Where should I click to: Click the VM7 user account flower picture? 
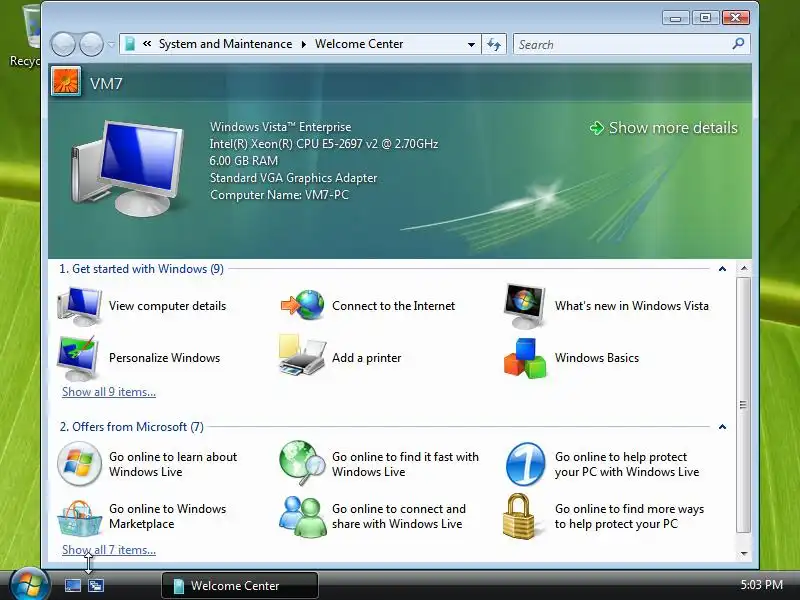pyautogui.click(x=66, y=82)
